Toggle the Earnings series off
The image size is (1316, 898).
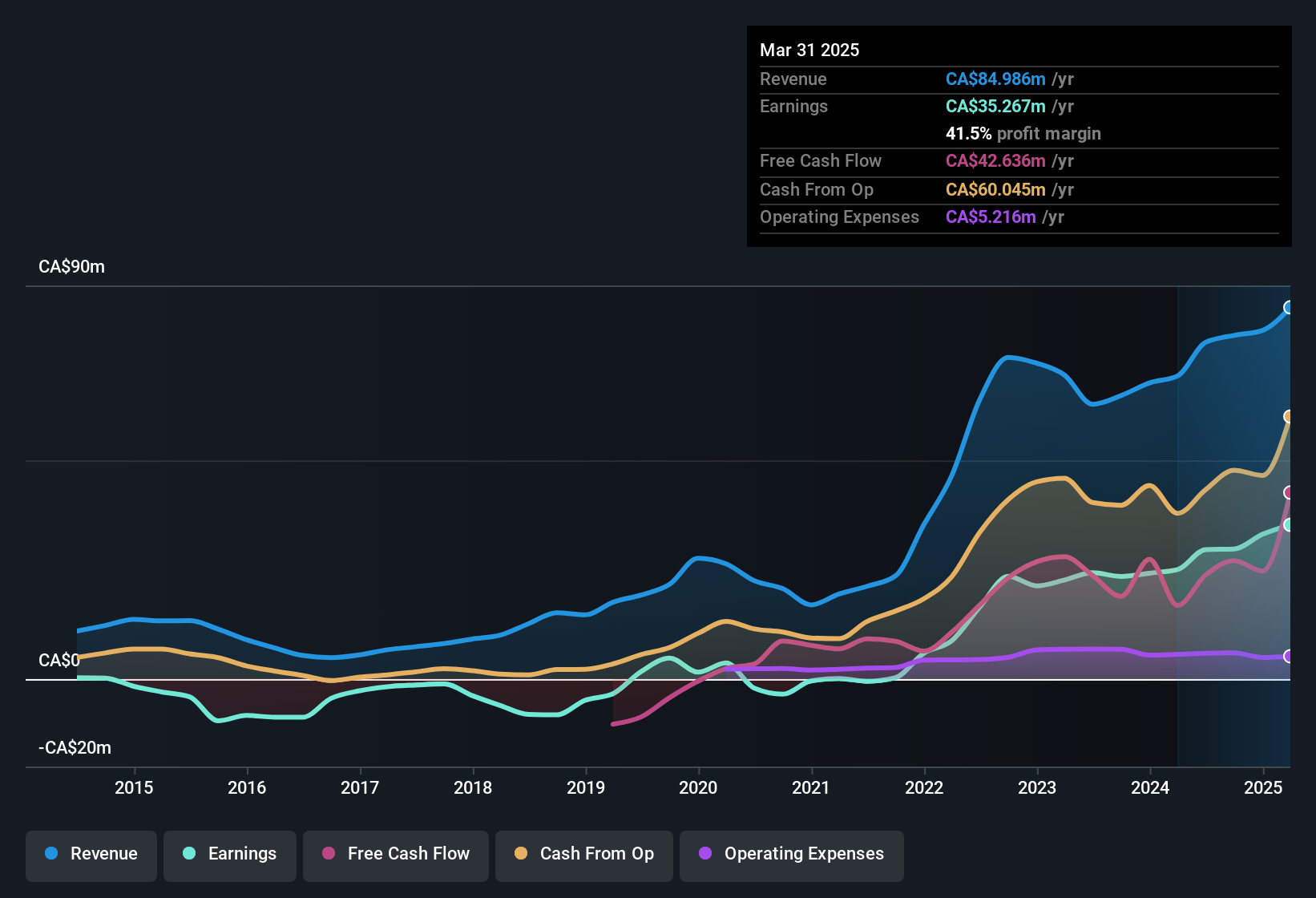(230, 854)
